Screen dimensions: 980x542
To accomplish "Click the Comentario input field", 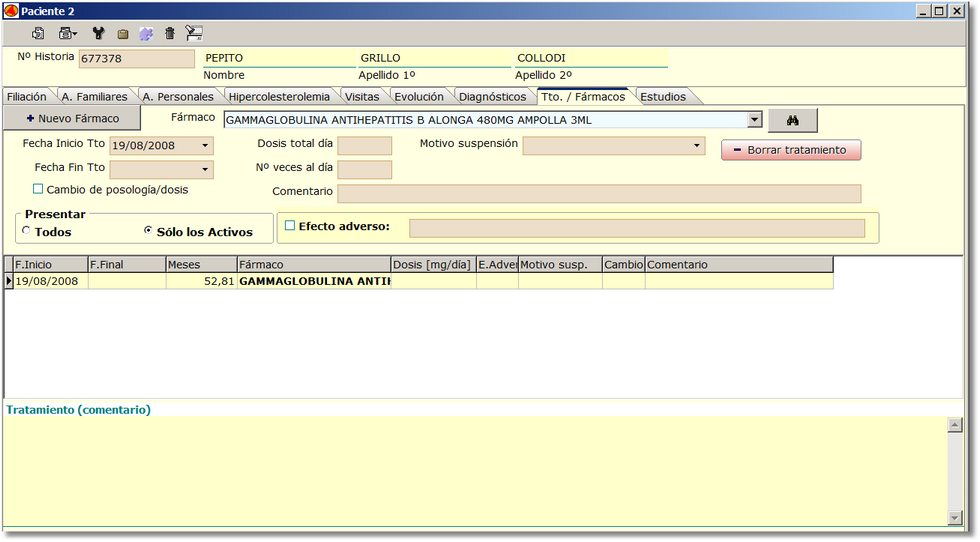I will 599,193.
